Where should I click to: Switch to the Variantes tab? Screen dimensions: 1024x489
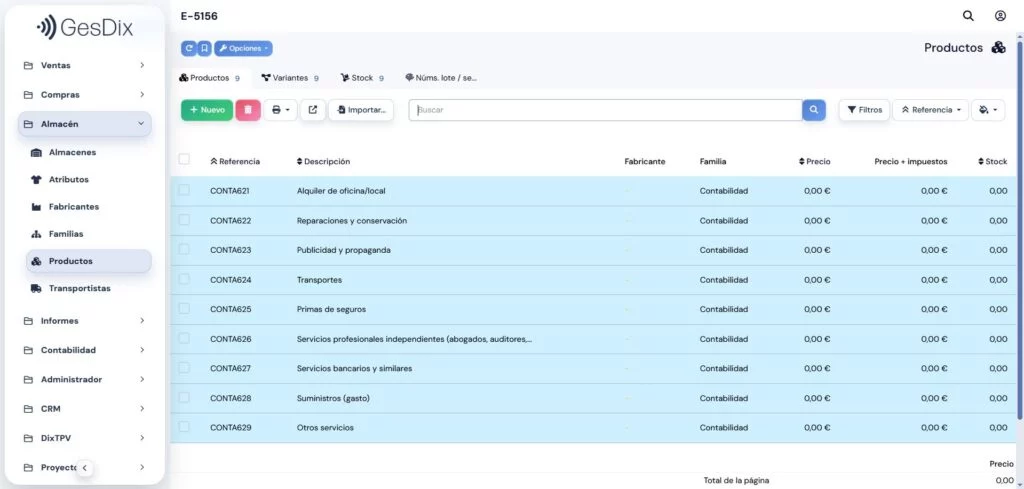click(x=290, y=78)
